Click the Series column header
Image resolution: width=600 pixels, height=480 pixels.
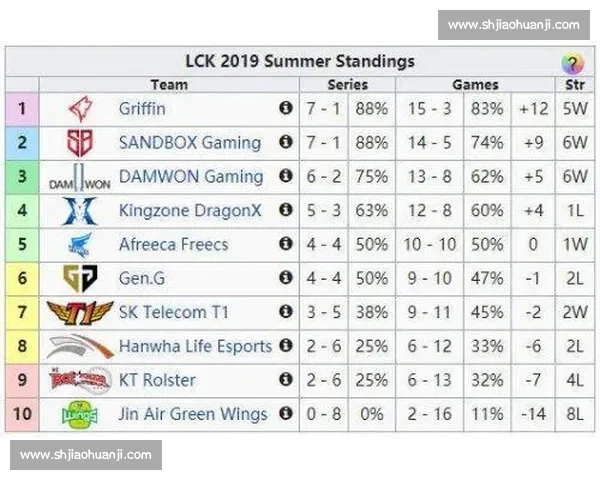click(347, 85)
